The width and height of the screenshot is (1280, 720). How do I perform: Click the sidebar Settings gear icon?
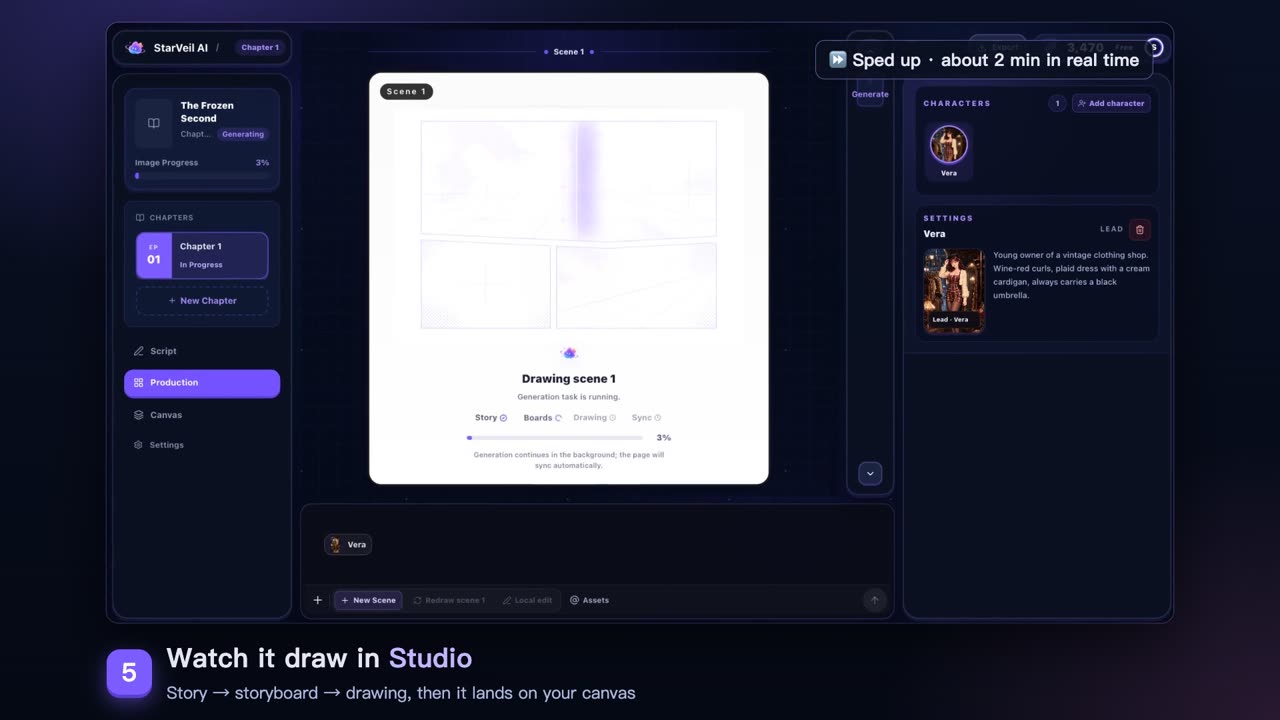pos(138,445)
